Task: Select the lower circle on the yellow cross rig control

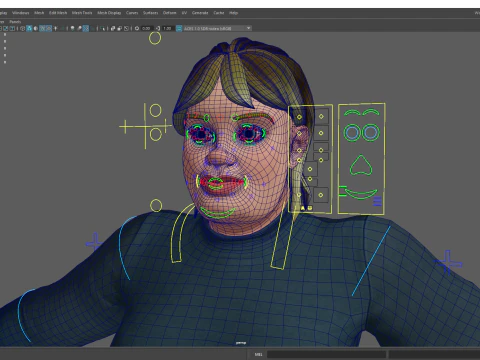Action: pos(155,135)
